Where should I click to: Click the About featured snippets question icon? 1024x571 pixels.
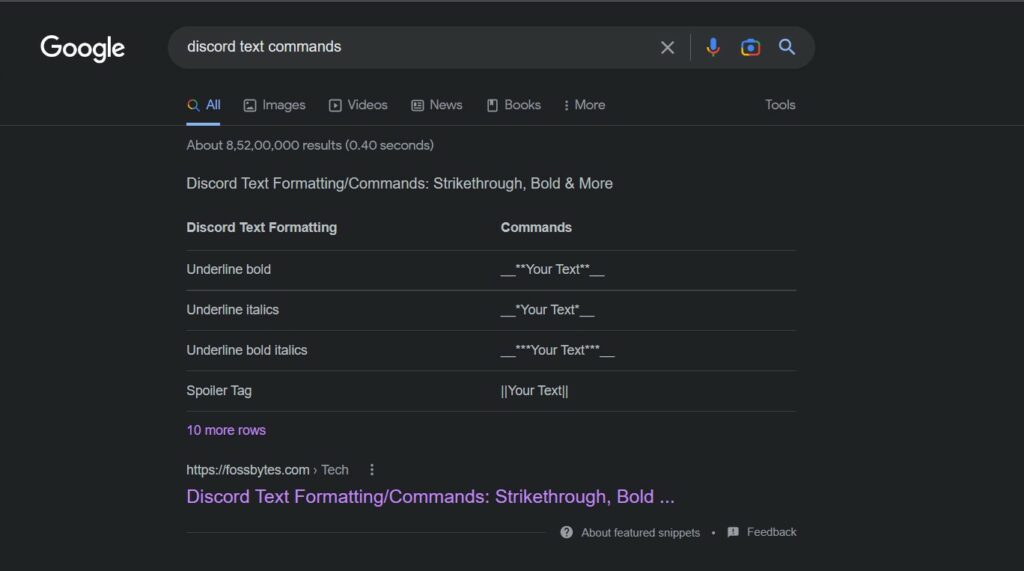(x=567, y=532)
